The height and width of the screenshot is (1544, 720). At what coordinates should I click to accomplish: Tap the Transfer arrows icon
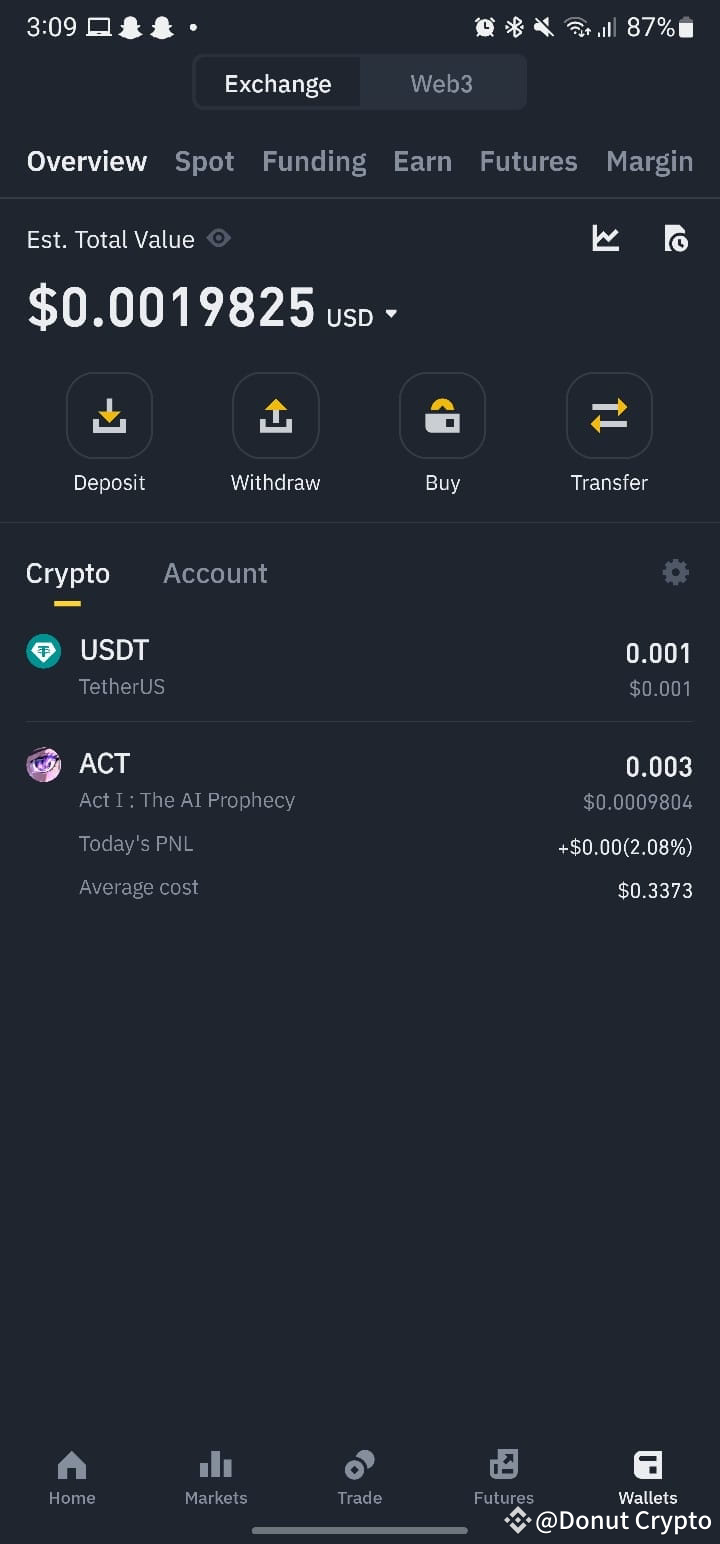click(609, 415)
